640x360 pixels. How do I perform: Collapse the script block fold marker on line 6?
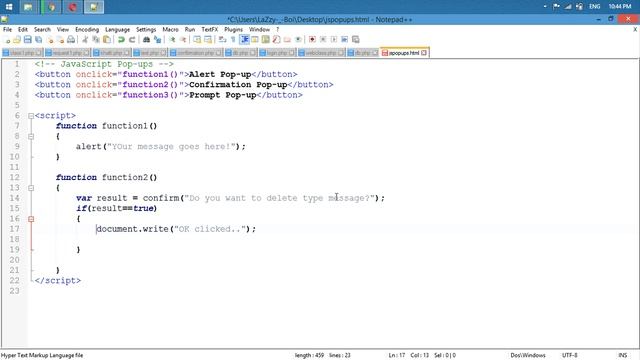(31, 116)
